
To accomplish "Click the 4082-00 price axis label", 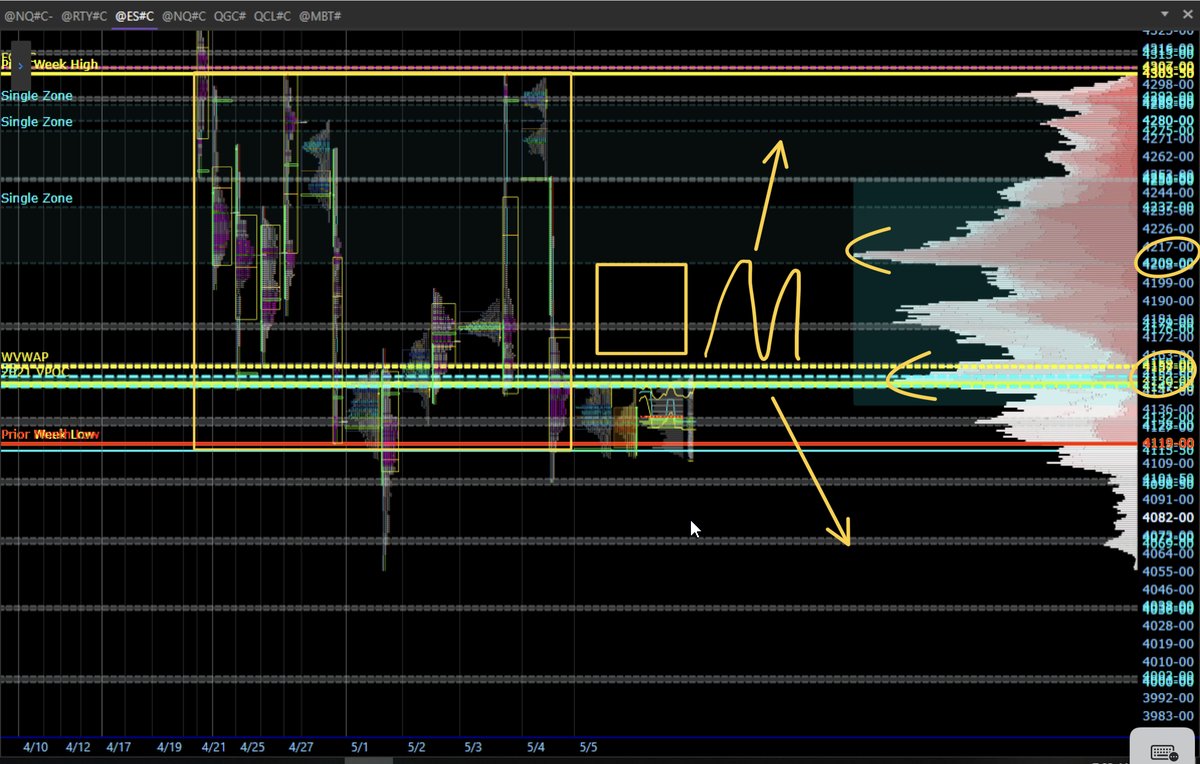I will tap(1169, 517).
